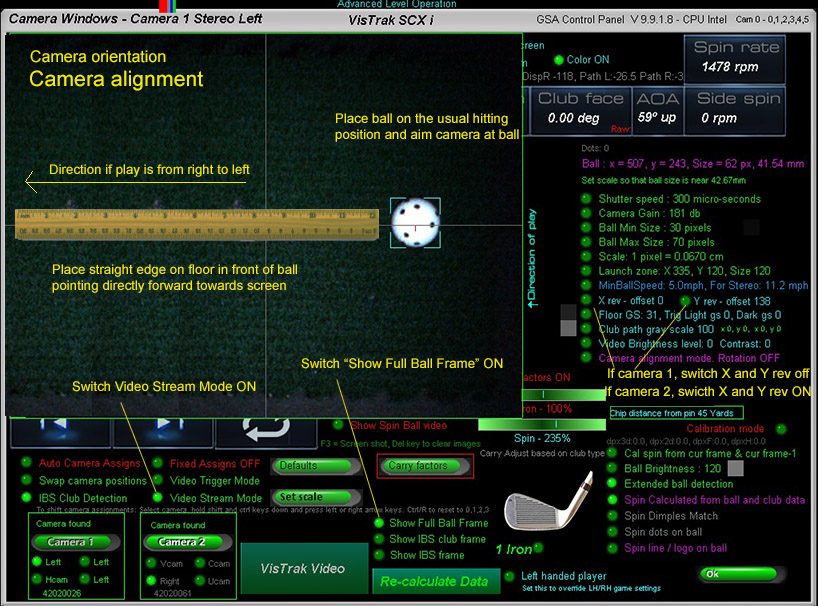Toggle Spin Calculated from ball and club
This screenshot has width=818, height=606.
[x=612, y=499]
